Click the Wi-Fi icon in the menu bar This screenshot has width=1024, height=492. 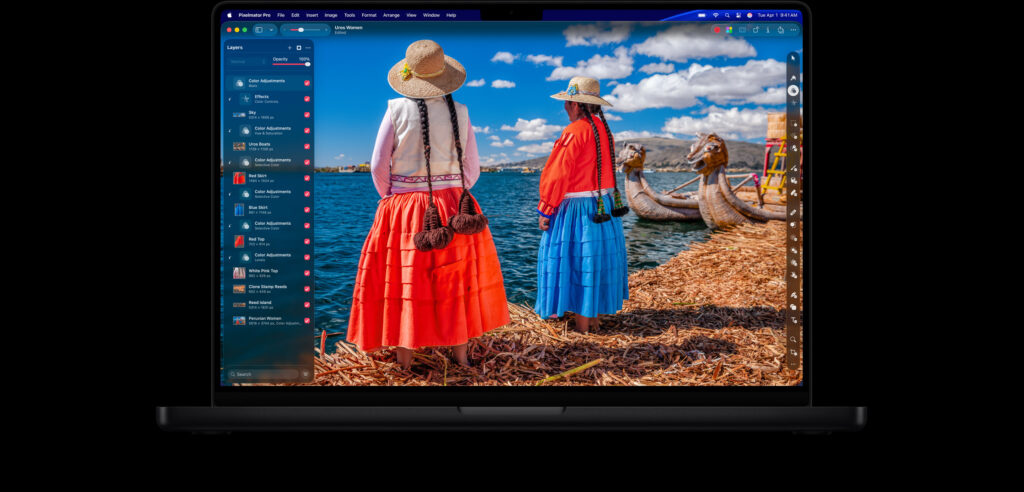click(715, 15)
